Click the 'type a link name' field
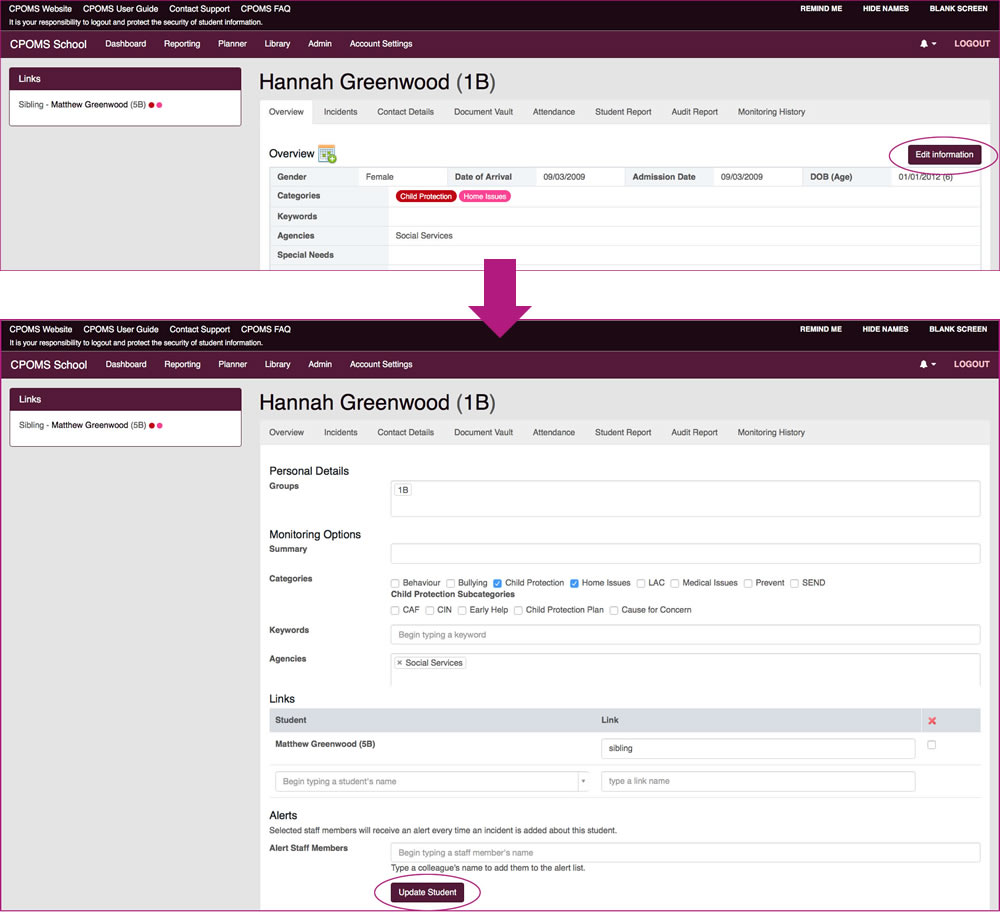This screenshot has width=1000, height=912. 758,781
